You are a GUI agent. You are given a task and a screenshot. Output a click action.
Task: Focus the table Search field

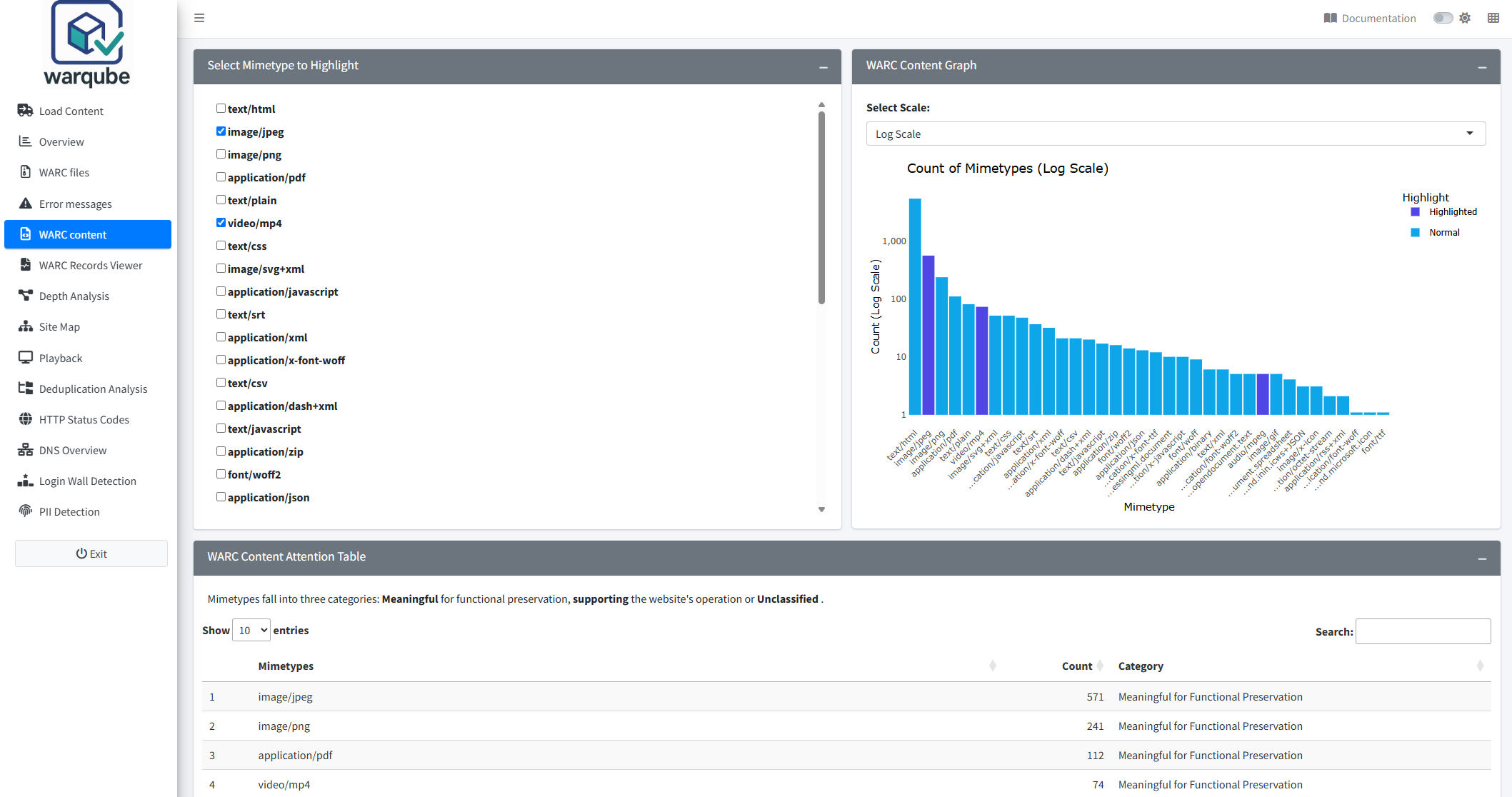(1423, 631)
